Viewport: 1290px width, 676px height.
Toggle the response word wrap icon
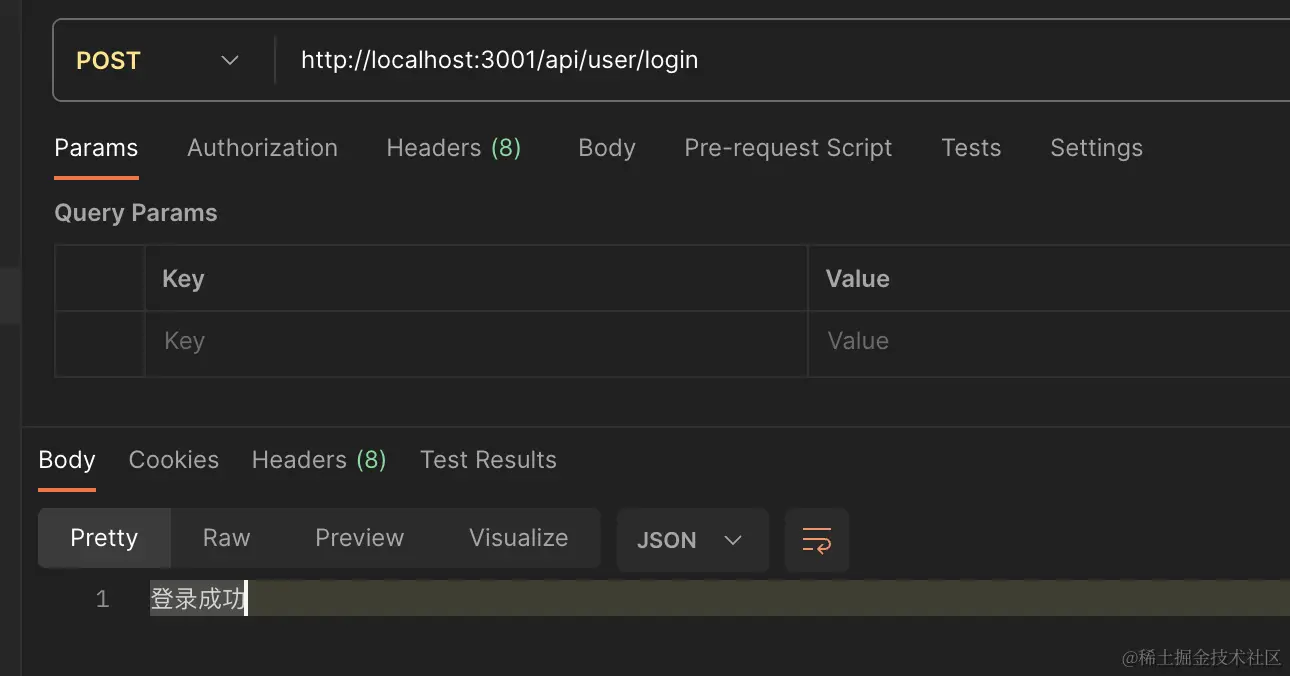click(817, 540)
